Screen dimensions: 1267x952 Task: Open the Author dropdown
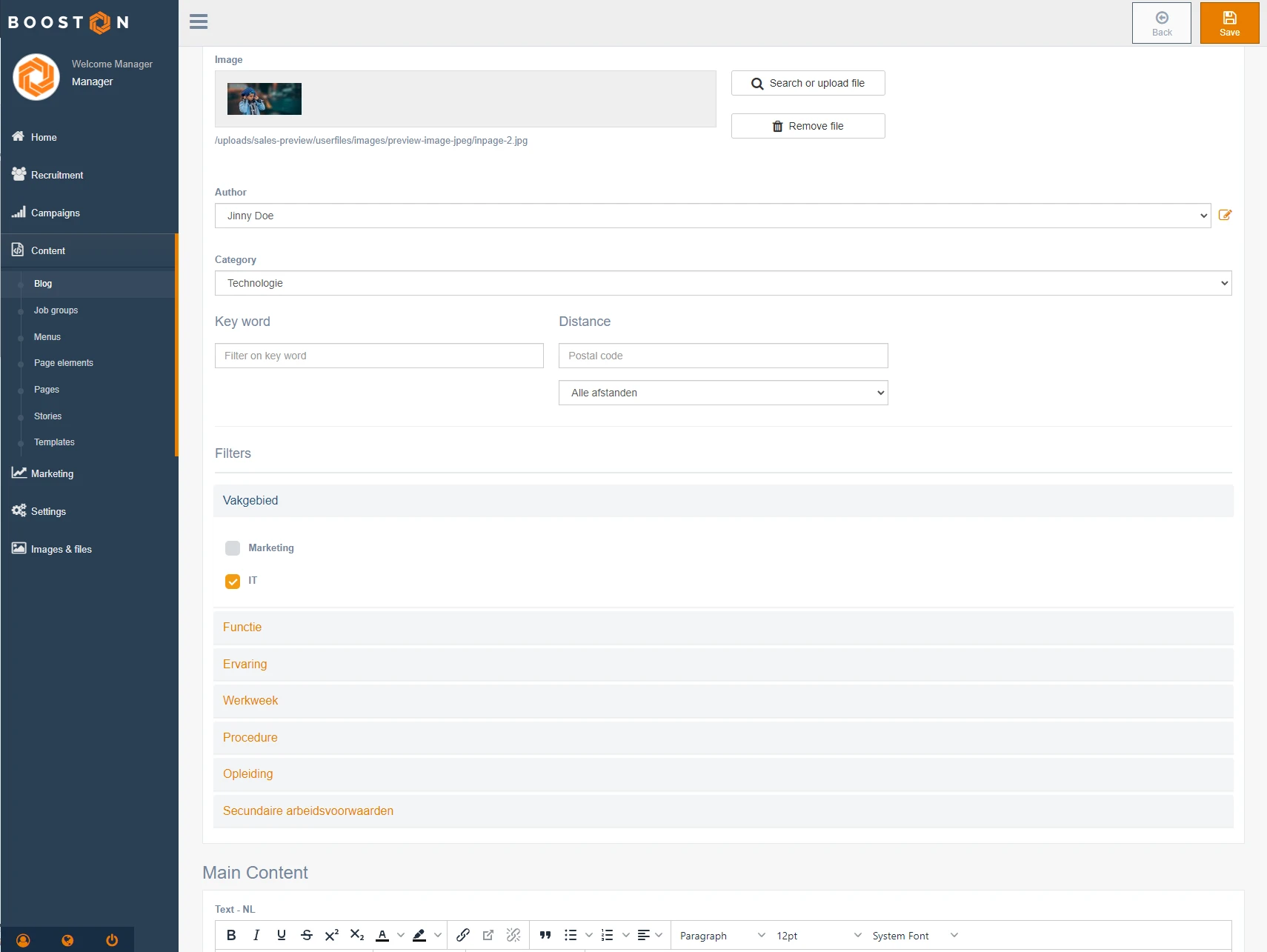pyautogui.click(x=712, y=216)
